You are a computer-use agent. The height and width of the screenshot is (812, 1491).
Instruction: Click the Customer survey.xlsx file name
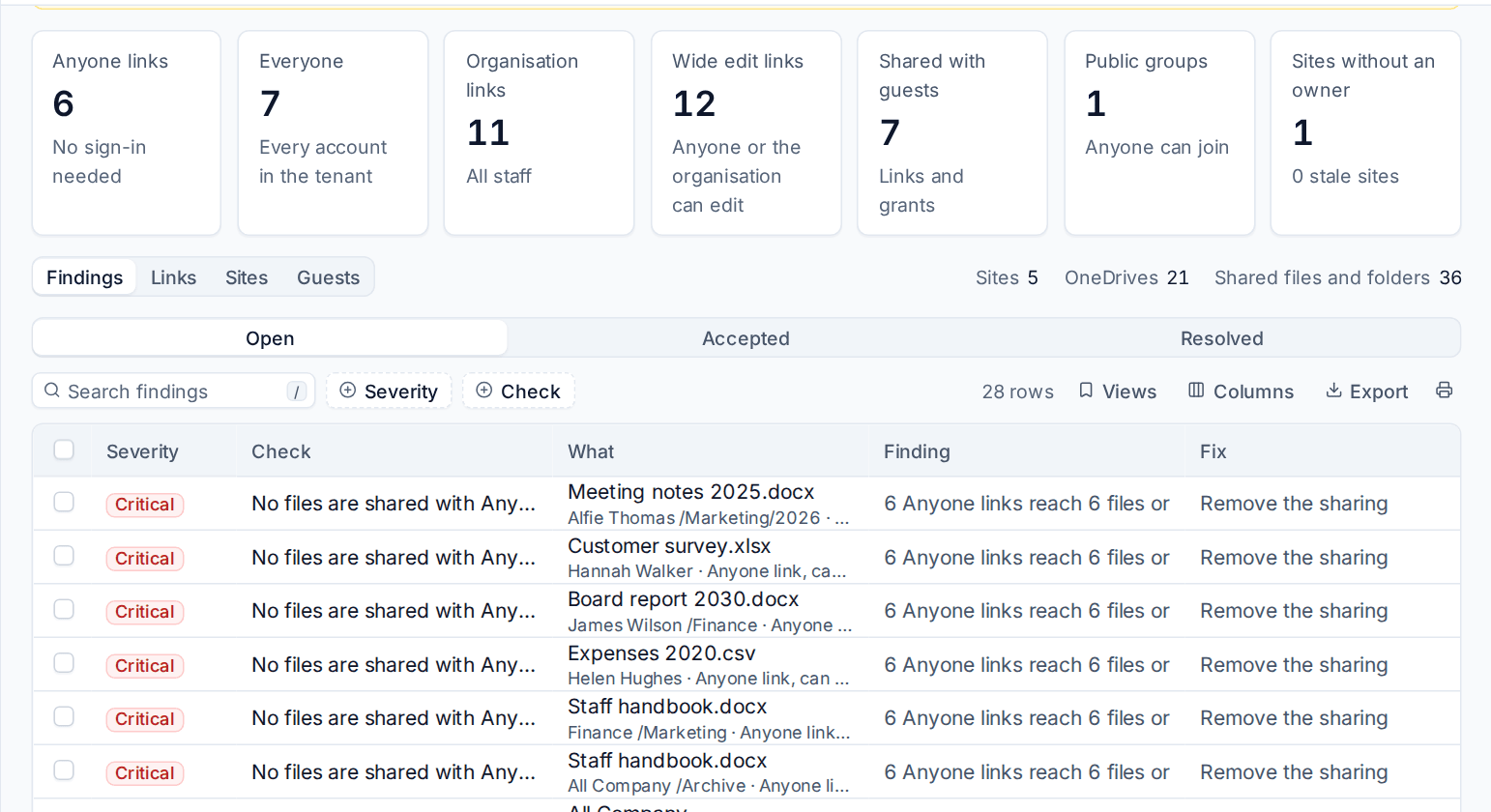tap(669, 546)
